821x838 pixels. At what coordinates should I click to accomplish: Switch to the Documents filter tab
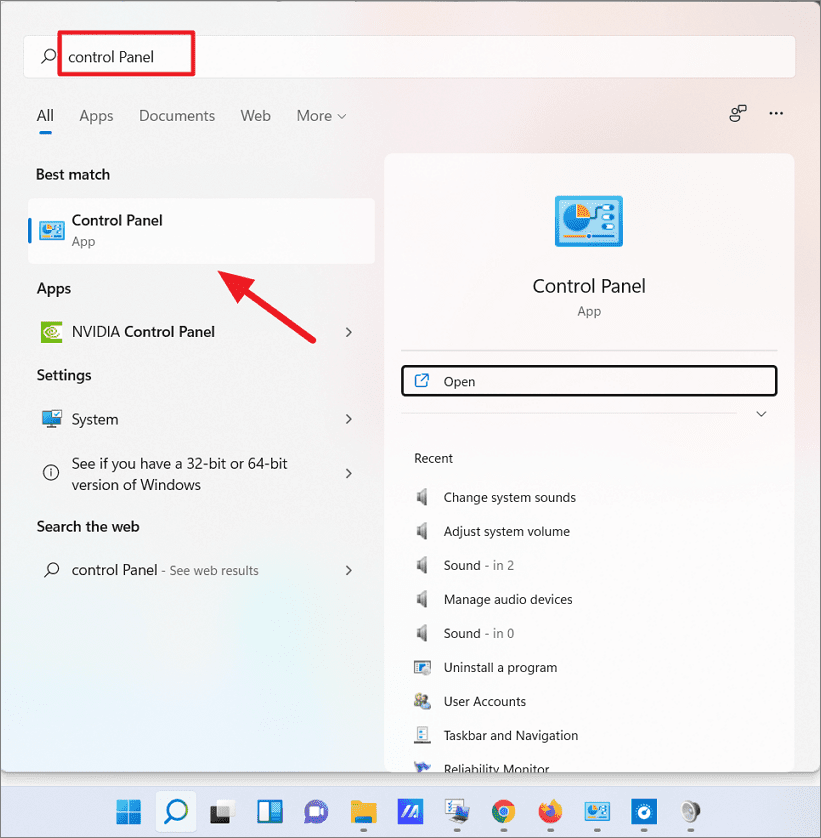coord(177,116)
